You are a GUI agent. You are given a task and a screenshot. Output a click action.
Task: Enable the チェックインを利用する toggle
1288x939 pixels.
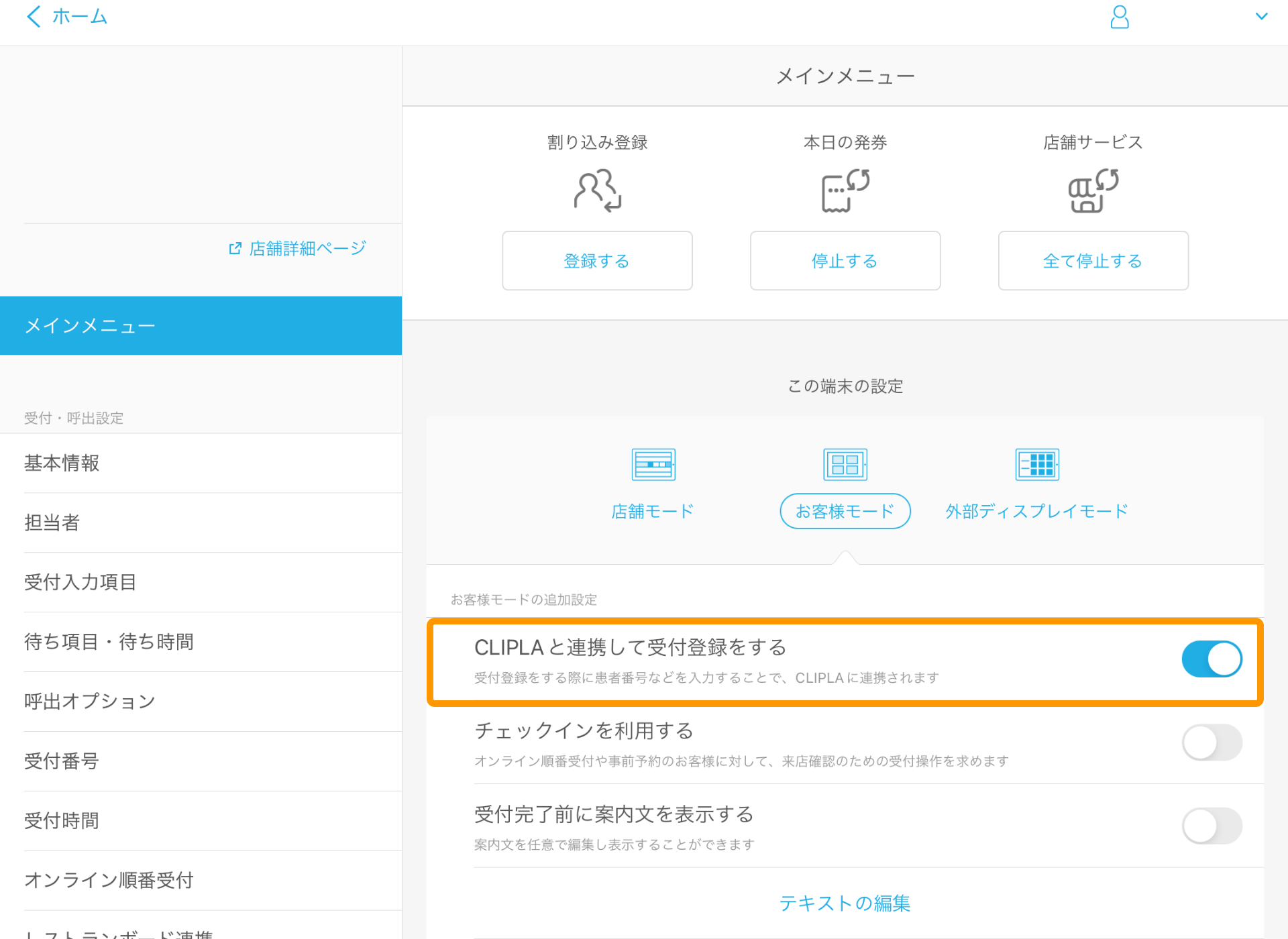click(x=1212, y=742)
